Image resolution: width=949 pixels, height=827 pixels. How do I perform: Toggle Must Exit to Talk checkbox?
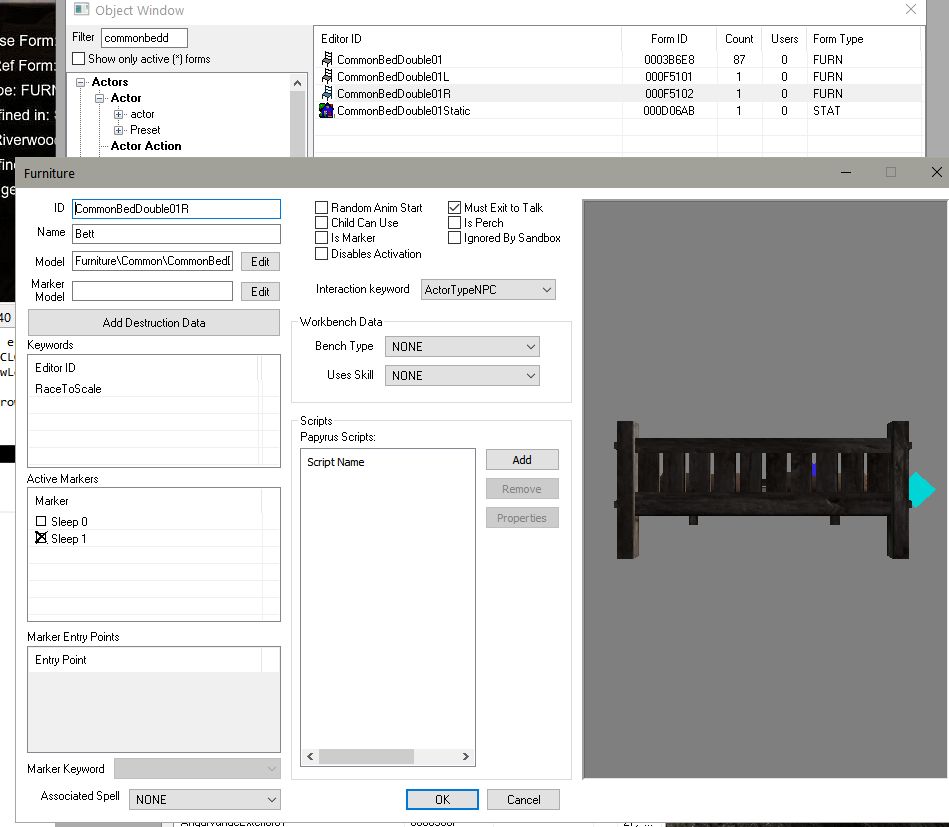pyautogui.click(x=455, y=208)
